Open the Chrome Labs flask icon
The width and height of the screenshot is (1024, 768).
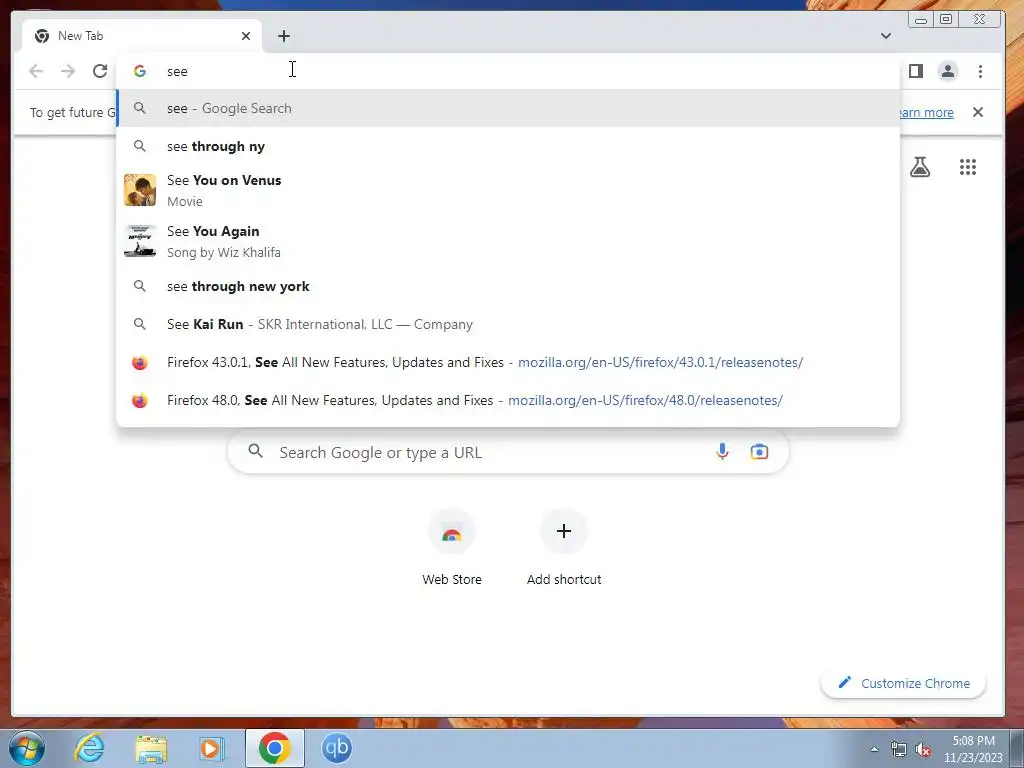[920, 167]
